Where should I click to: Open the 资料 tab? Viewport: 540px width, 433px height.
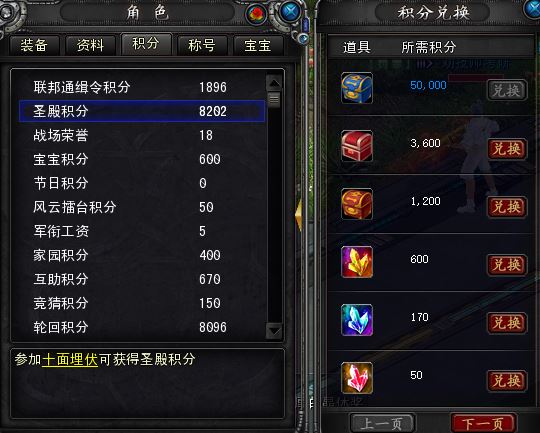coord(90,45)
